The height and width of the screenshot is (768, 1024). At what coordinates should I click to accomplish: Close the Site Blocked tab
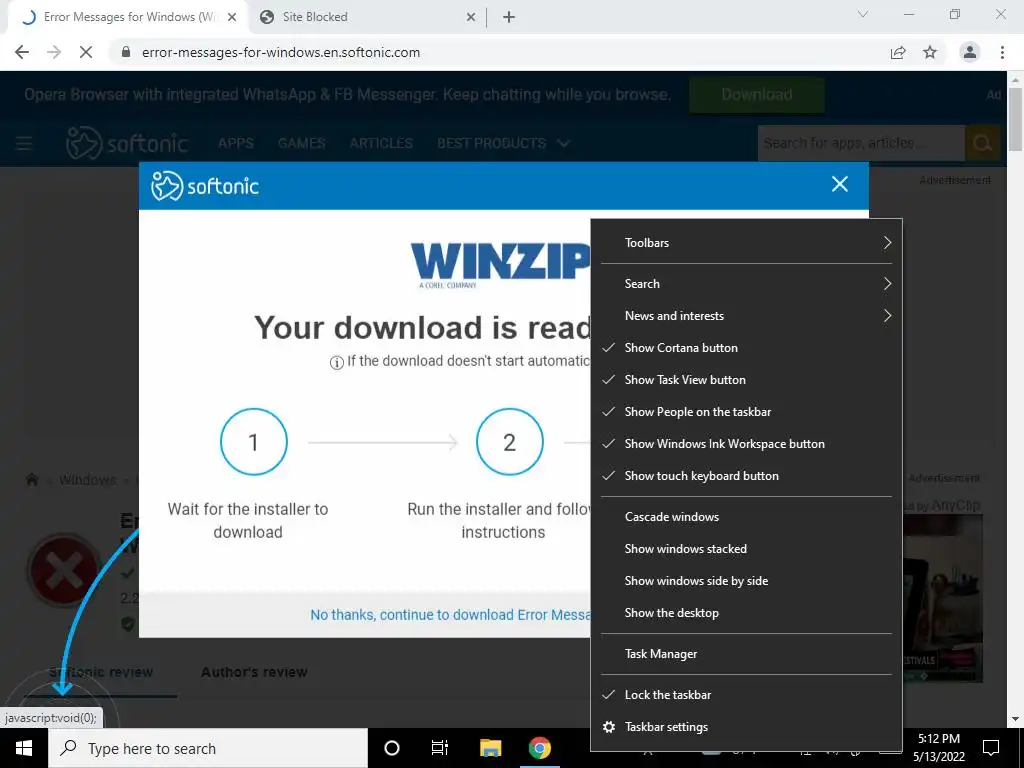click(x=471, y=17)
